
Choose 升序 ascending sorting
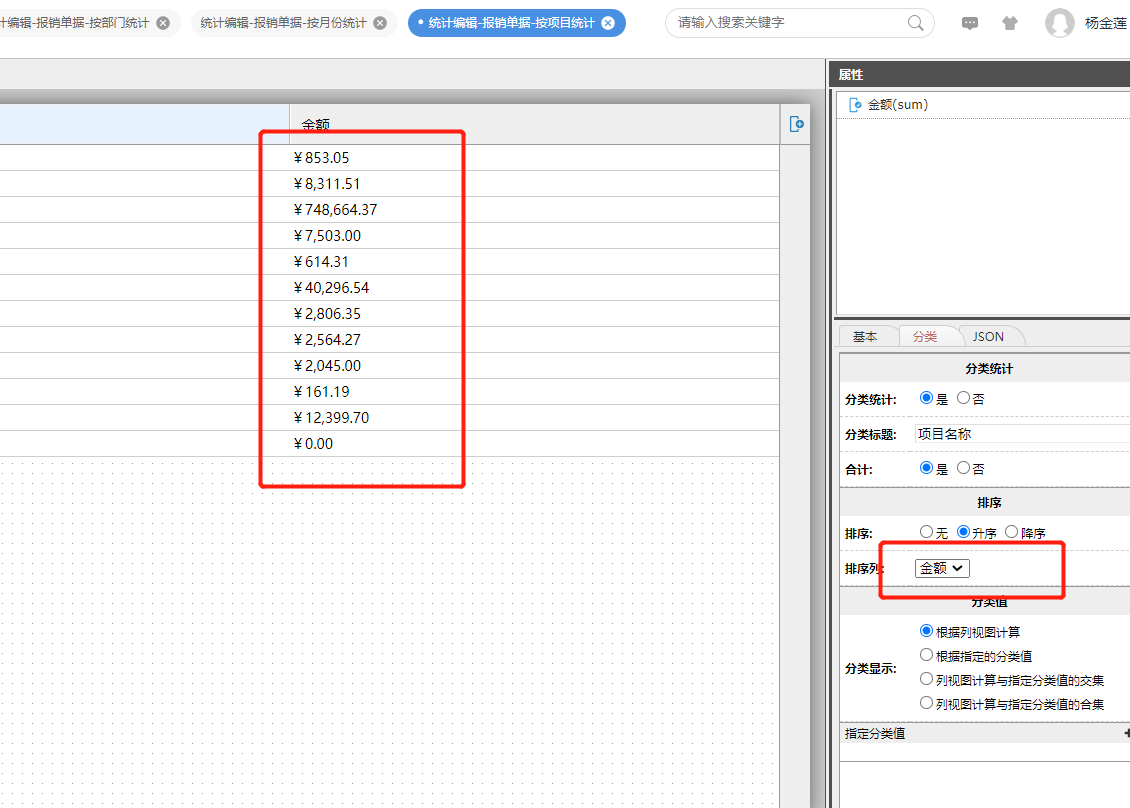(x=963, y=532)
